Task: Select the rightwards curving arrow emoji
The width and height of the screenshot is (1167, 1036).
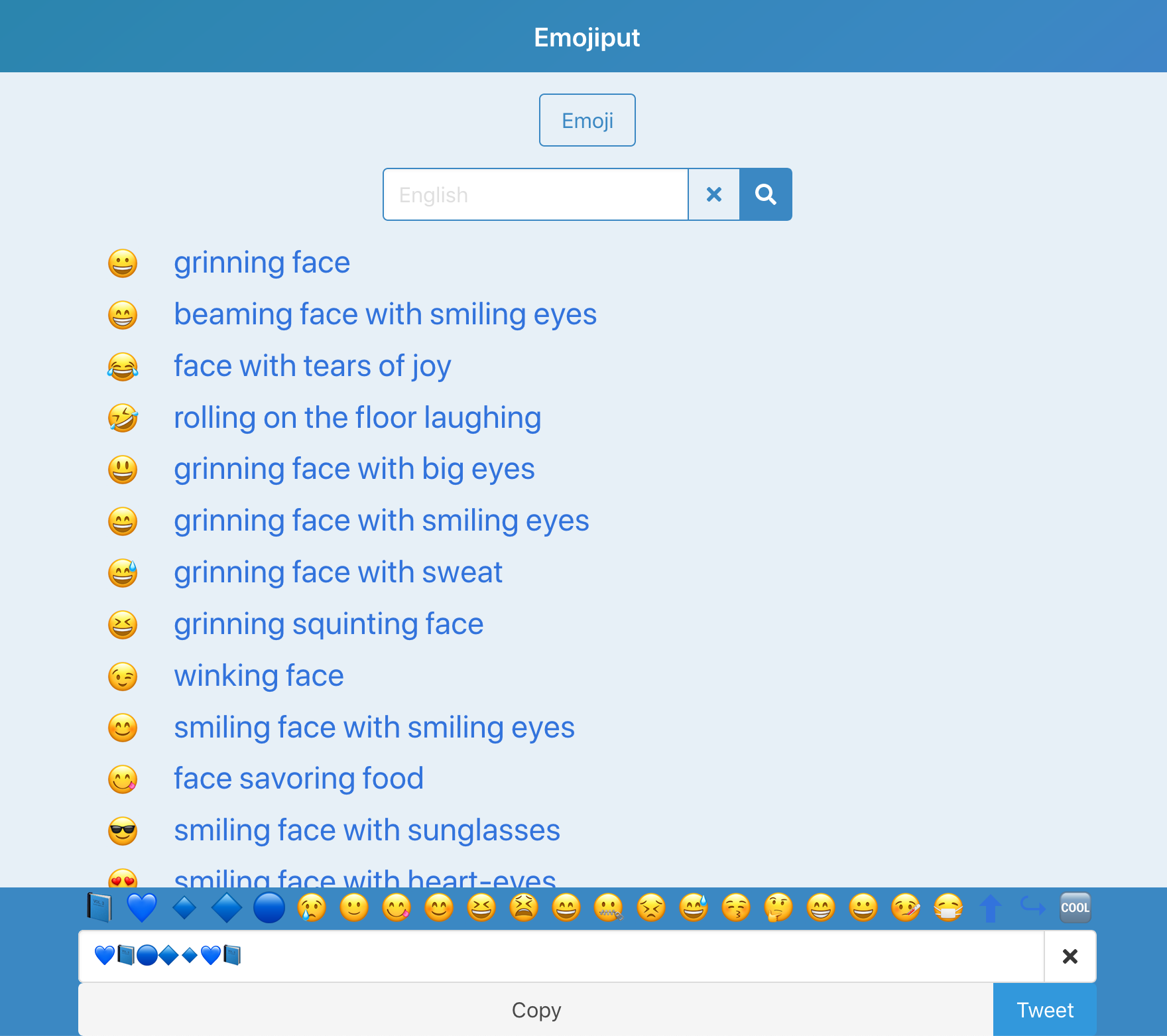Action: (1032, 907)
